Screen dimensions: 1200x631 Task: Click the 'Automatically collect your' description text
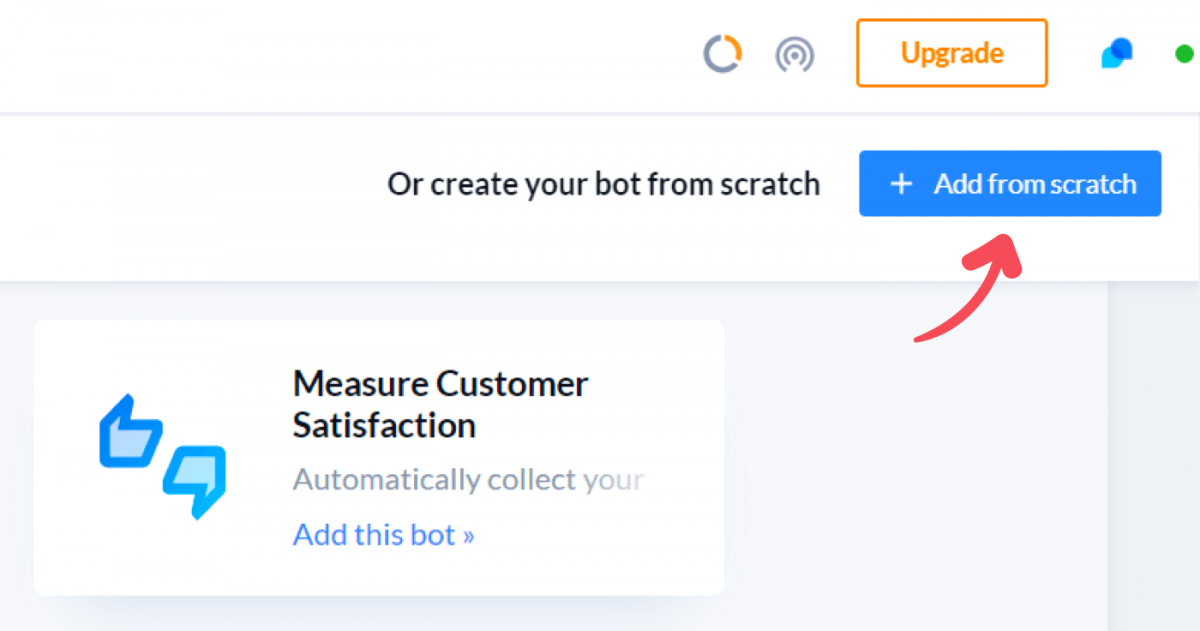click(469, 480)
